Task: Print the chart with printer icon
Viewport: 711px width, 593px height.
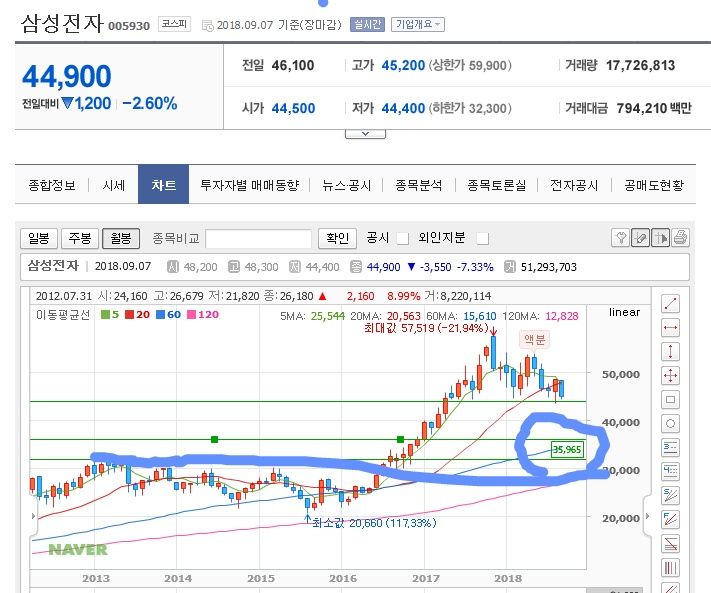Action: [x=680, y=238]
